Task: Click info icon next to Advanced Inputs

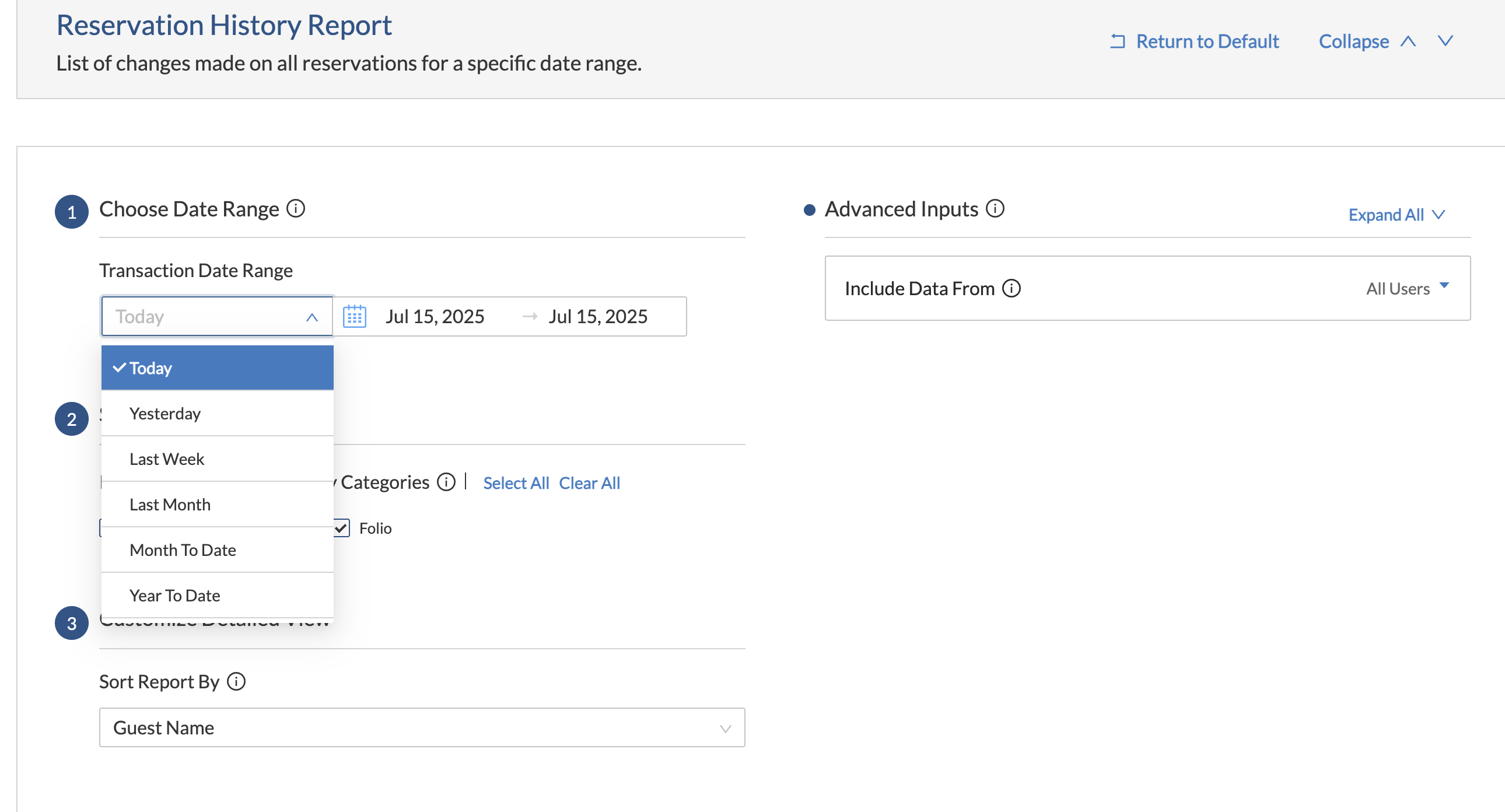Action: click(x=995, y=209)
